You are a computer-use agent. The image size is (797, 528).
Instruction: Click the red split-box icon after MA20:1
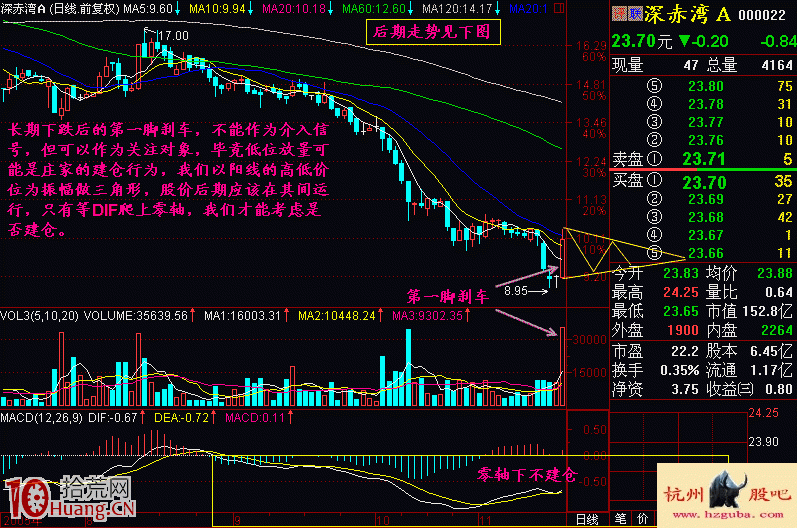(x=559, y=8)
